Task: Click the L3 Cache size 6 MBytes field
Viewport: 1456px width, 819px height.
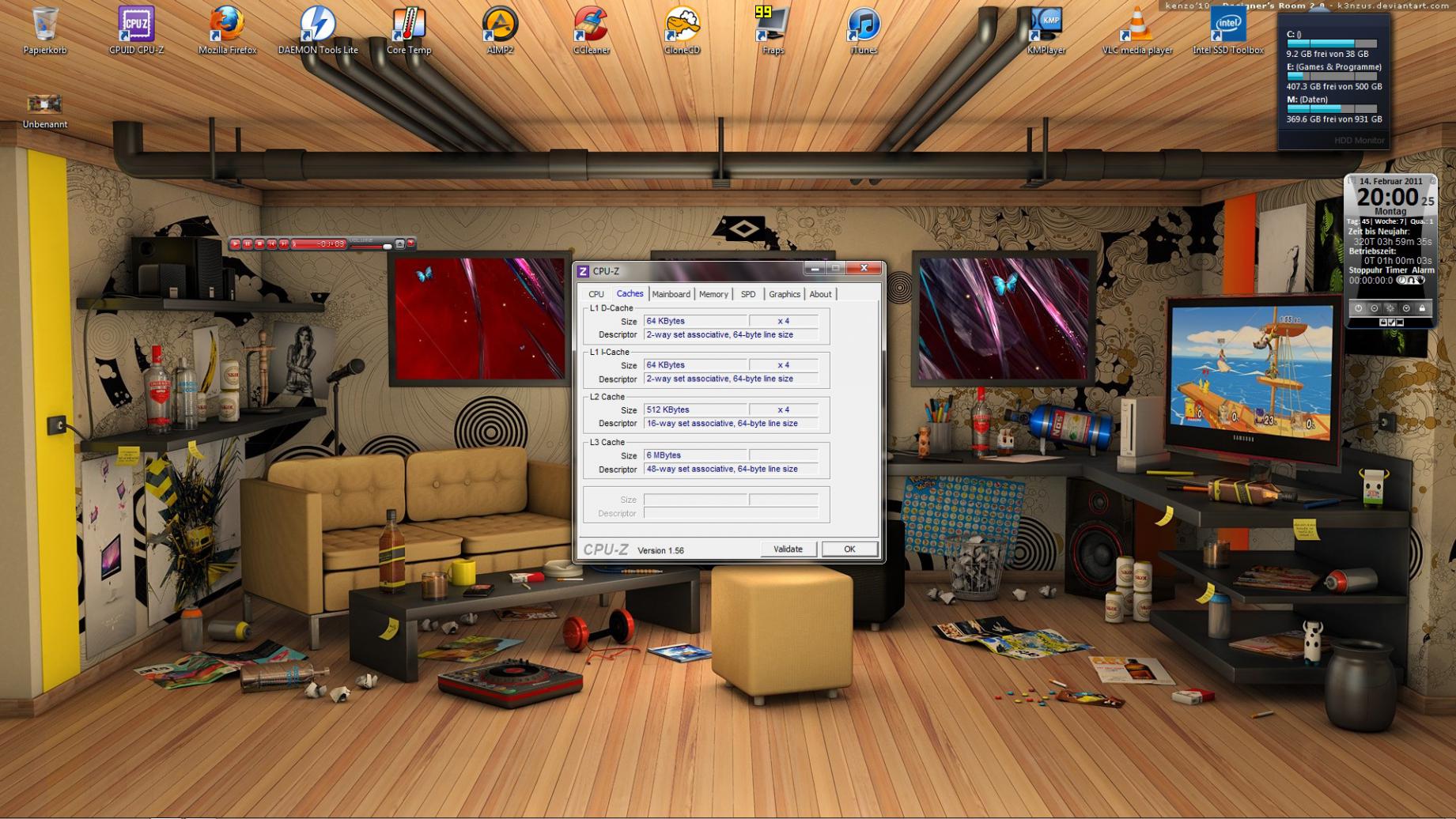Action: point(695,455)
